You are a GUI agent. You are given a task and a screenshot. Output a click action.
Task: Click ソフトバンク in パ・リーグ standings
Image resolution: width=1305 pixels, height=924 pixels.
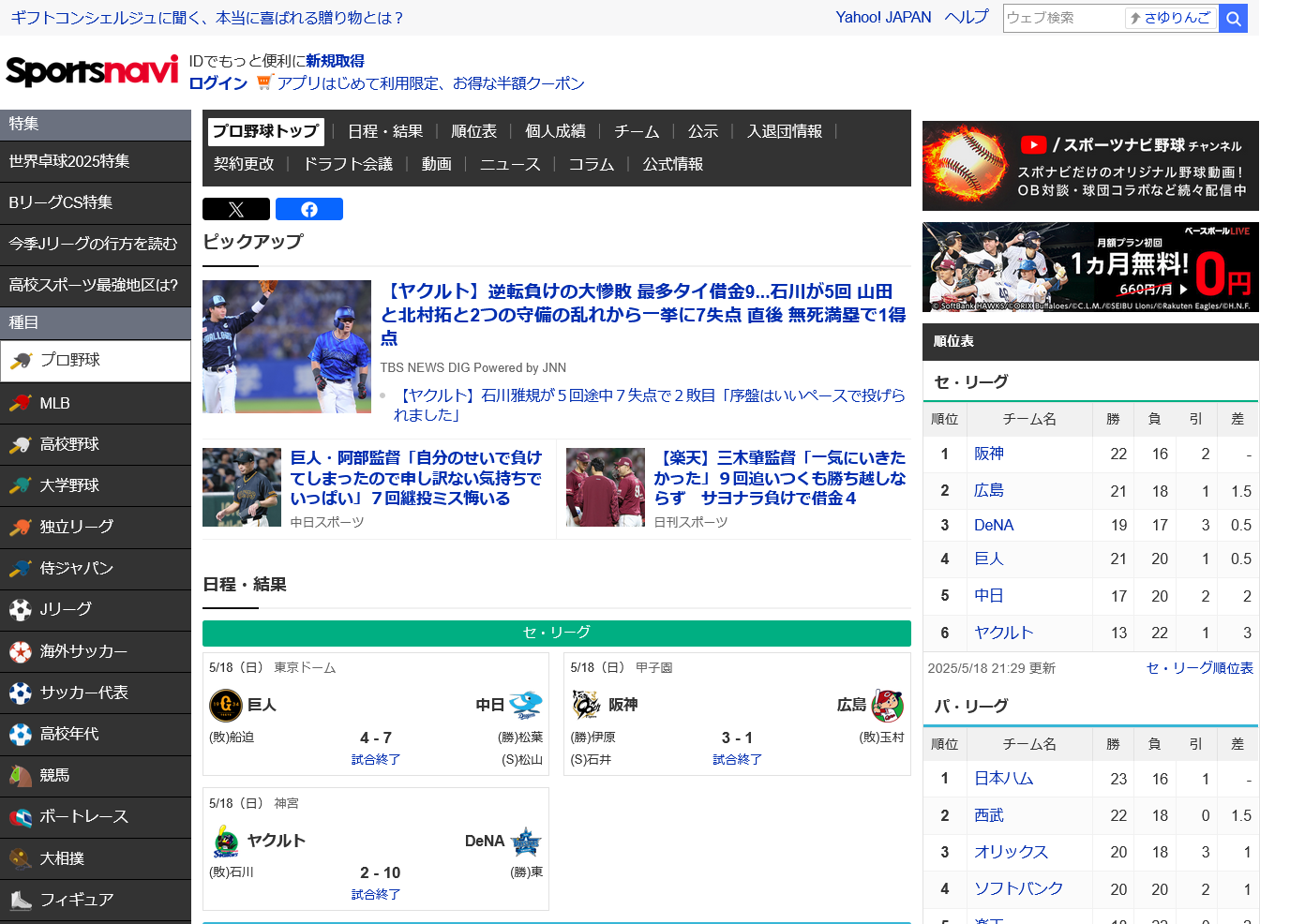pos(1019,888)
